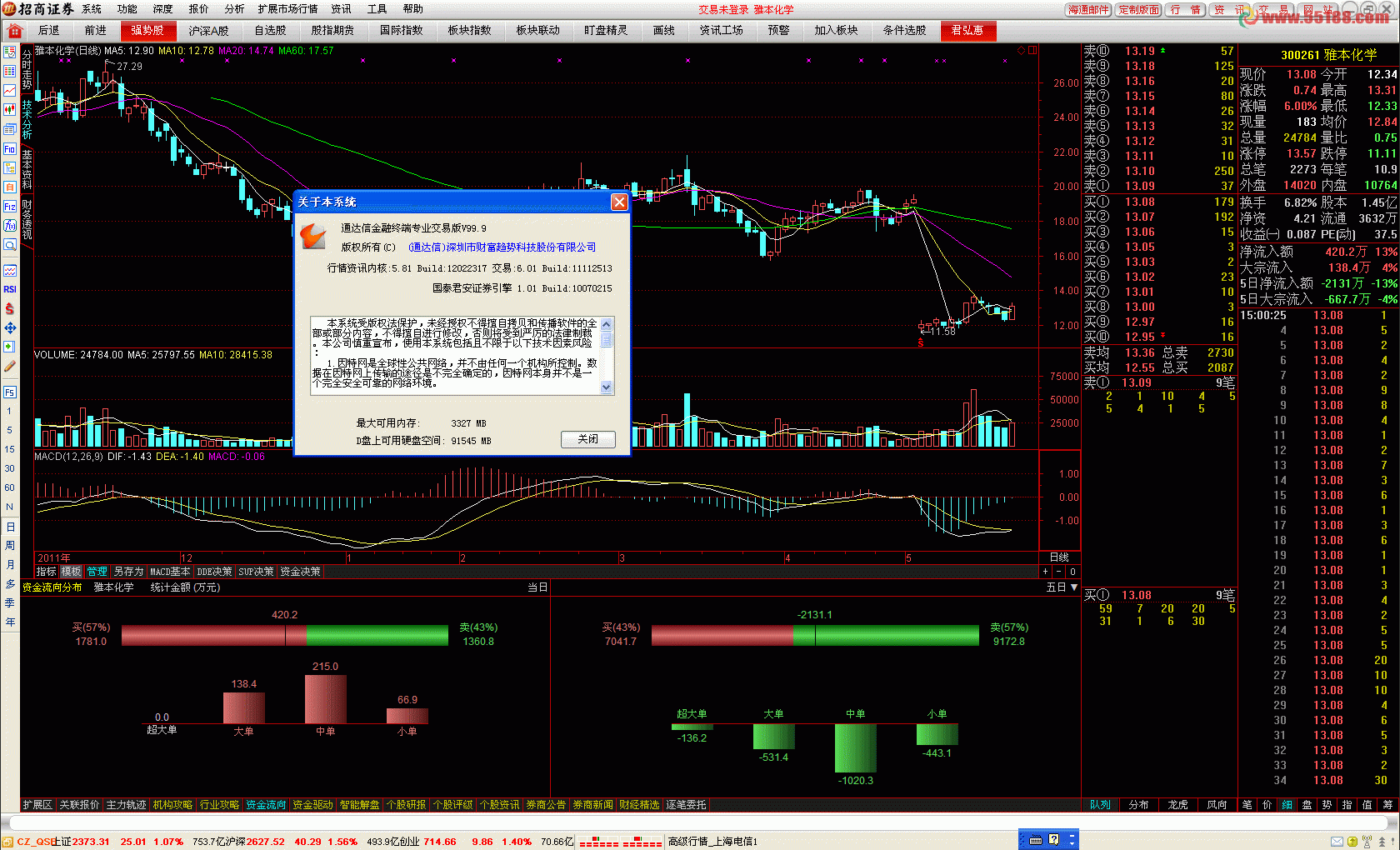Click the red diamond icon above the chart
The width and height of the screenshot is (1400, 850).
(1021, 51)
